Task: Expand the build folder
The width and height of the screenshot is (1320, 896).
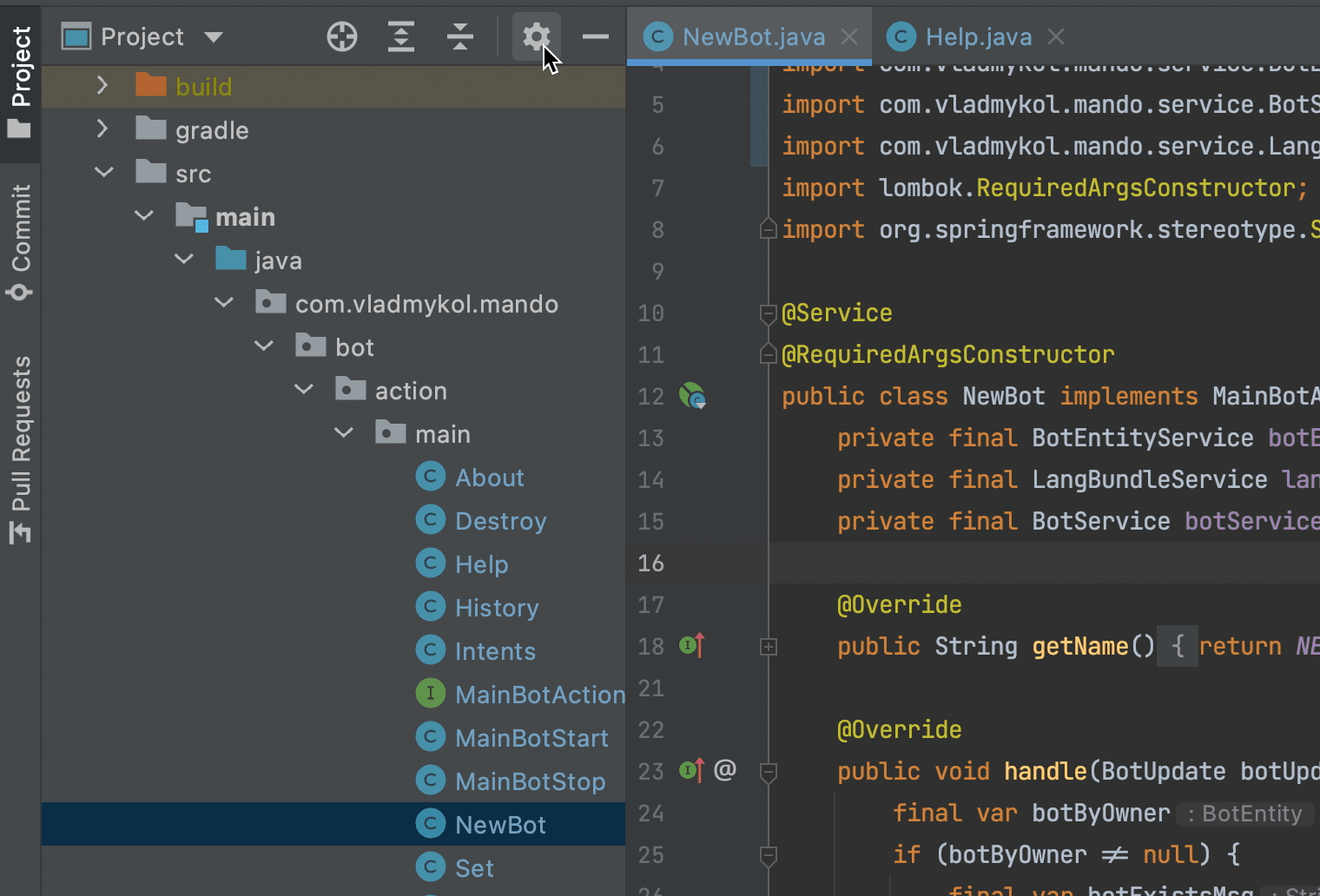Action: pos(102,85)
